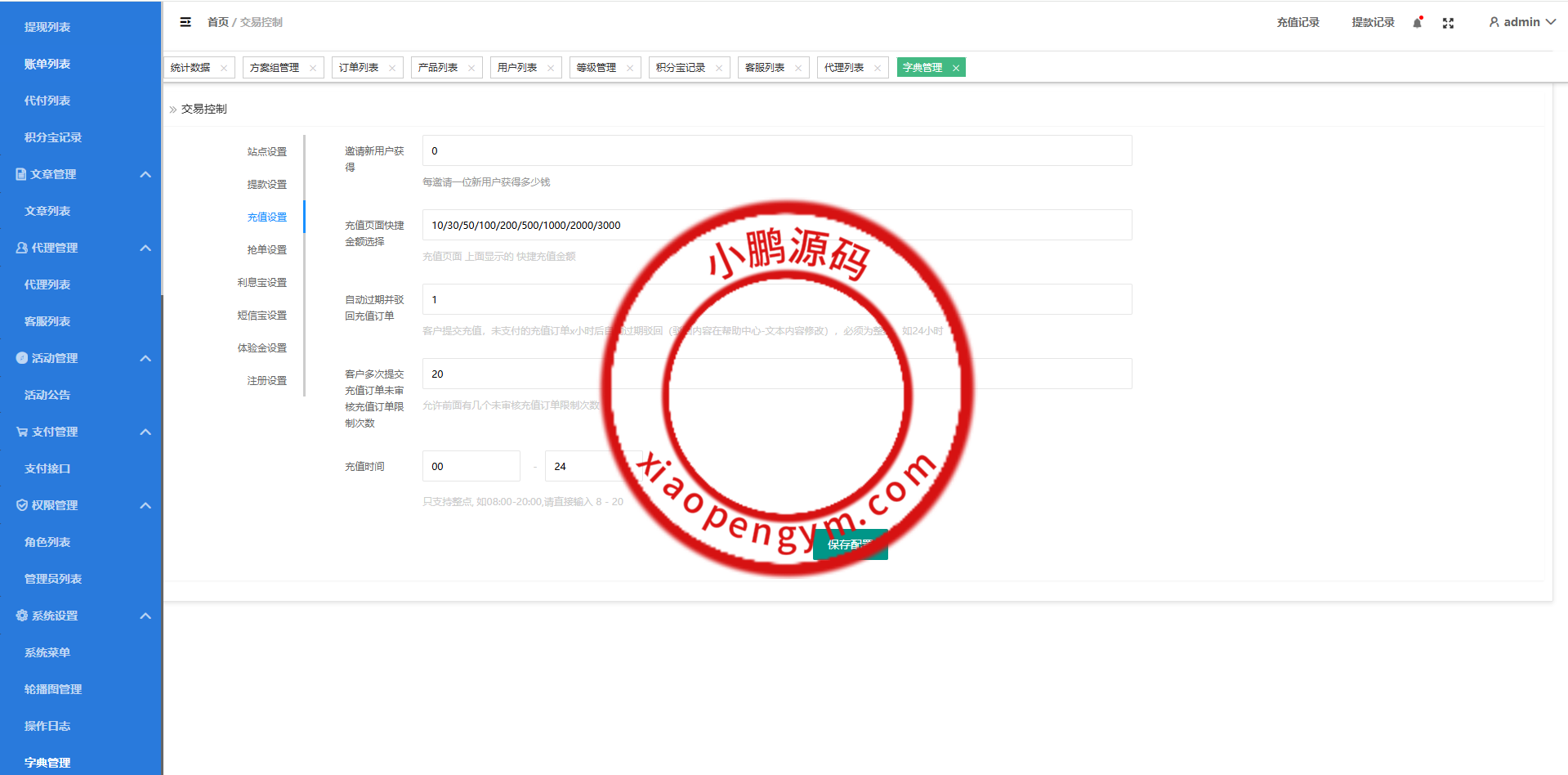Click the sidebar collapse hamburger icon
The width and height of the screenshot is (1568, 775).
185,22
